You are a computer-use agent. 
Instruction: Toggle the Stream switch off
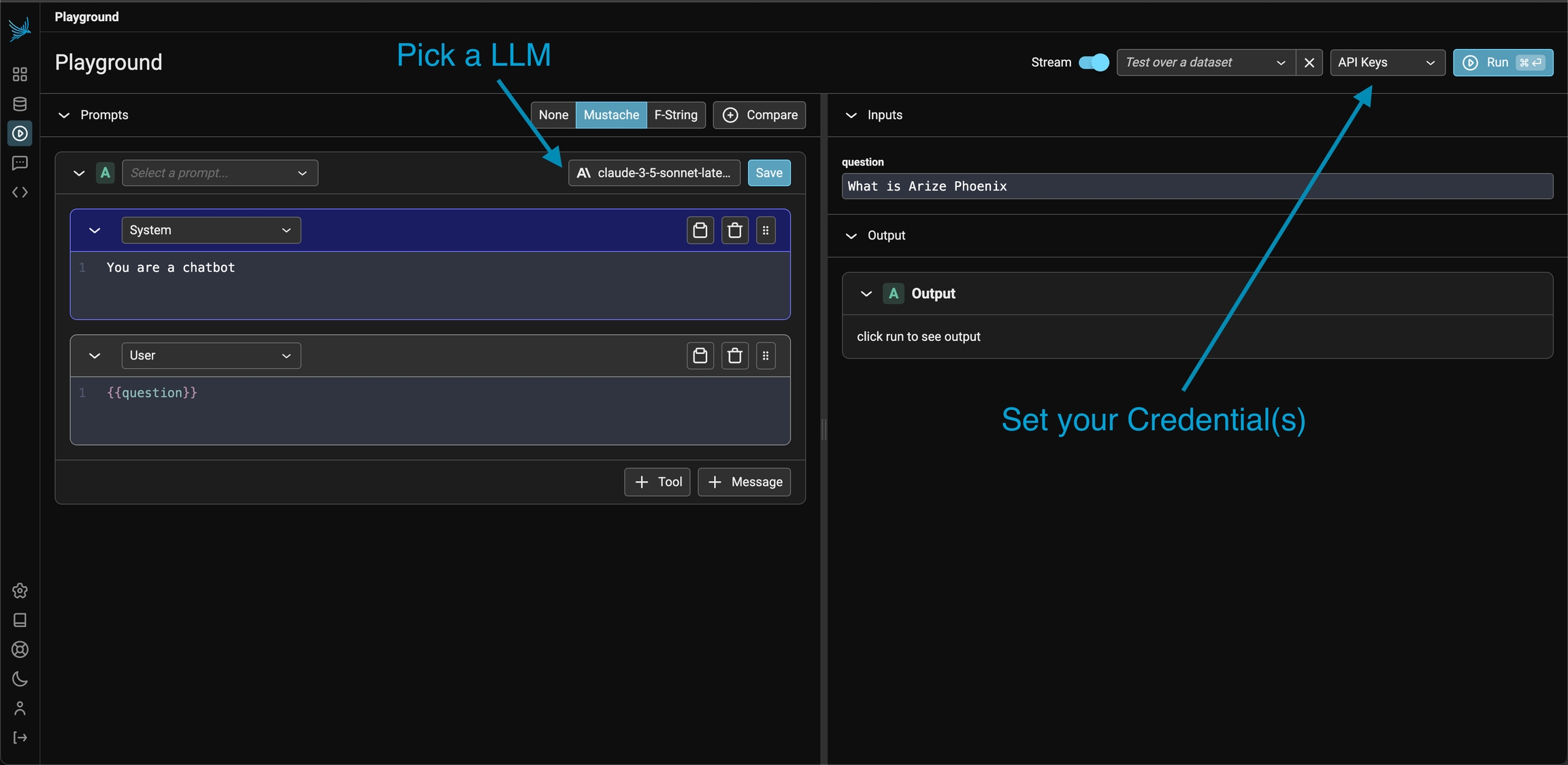pos(1094,63)
